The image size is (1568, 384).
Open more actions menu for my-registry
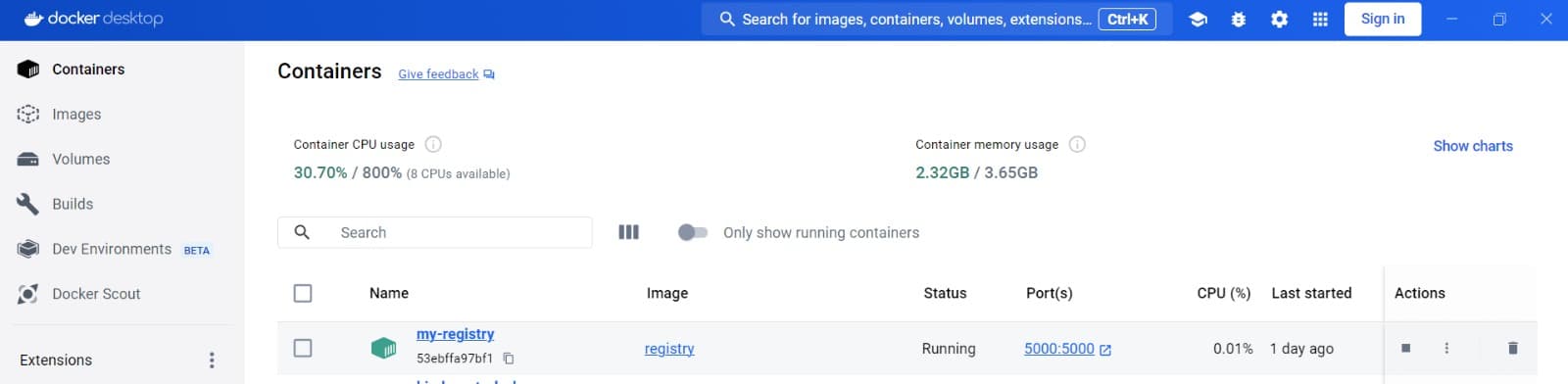[x=1446, y=348]
